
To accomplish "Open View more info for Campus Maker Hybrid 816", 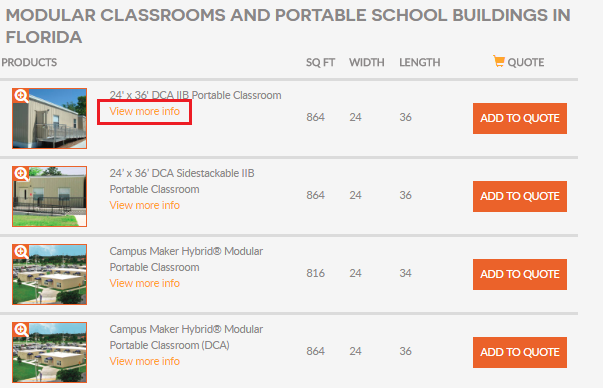I will point(145,283).
